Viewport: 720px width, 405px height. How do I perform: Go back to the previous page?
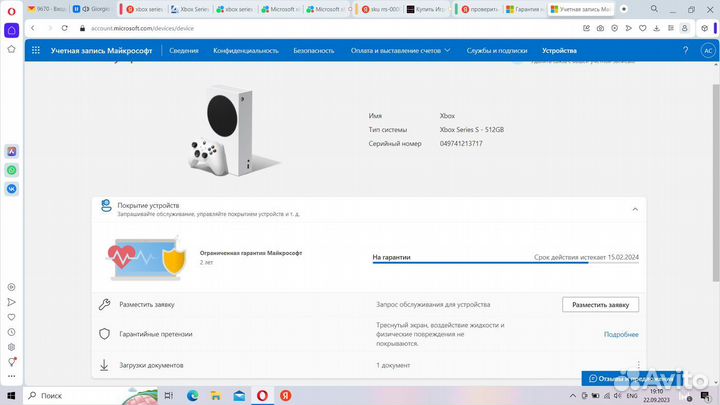tap(33, 28)
